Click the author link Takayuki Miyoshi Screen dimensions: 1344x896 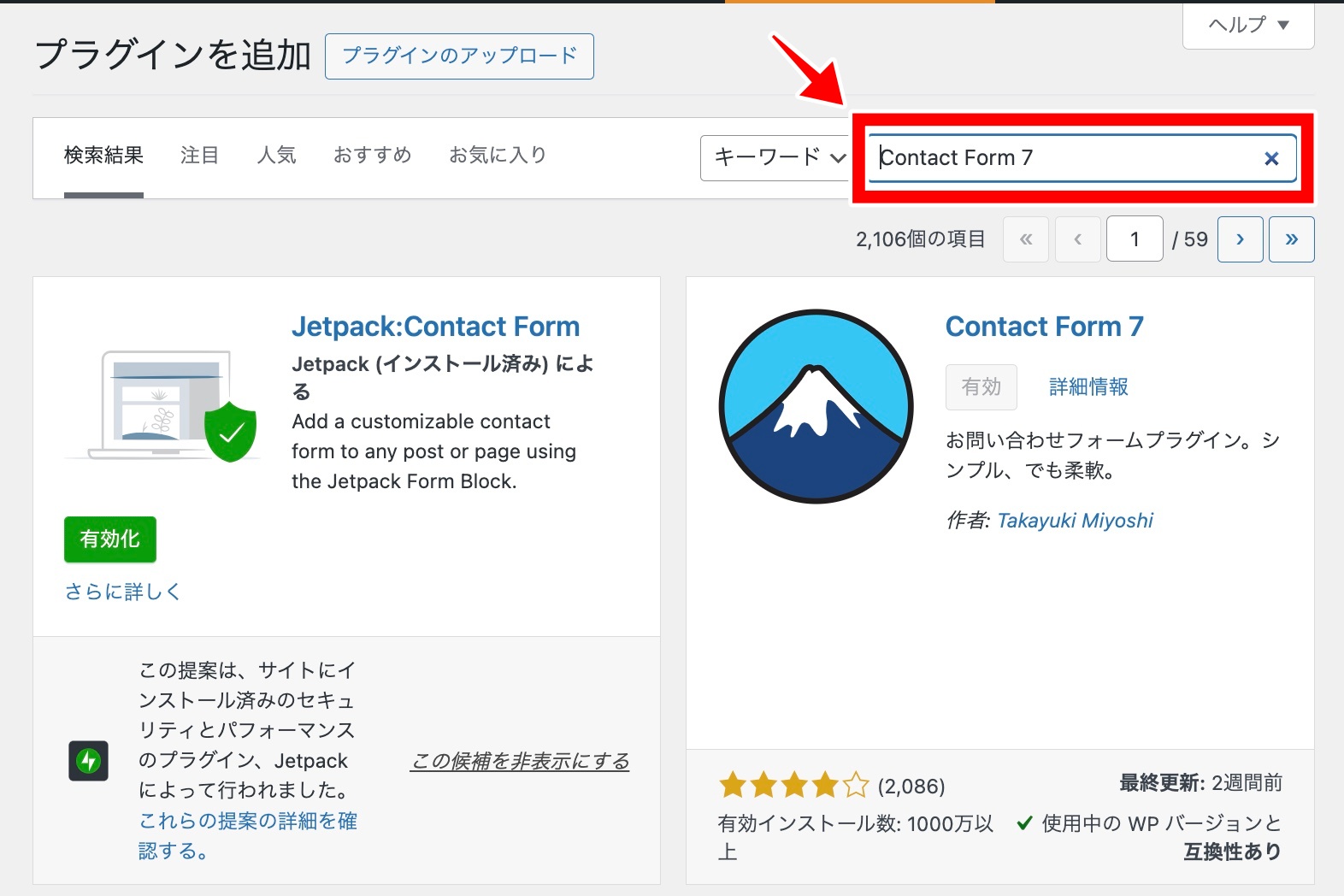1075,521
